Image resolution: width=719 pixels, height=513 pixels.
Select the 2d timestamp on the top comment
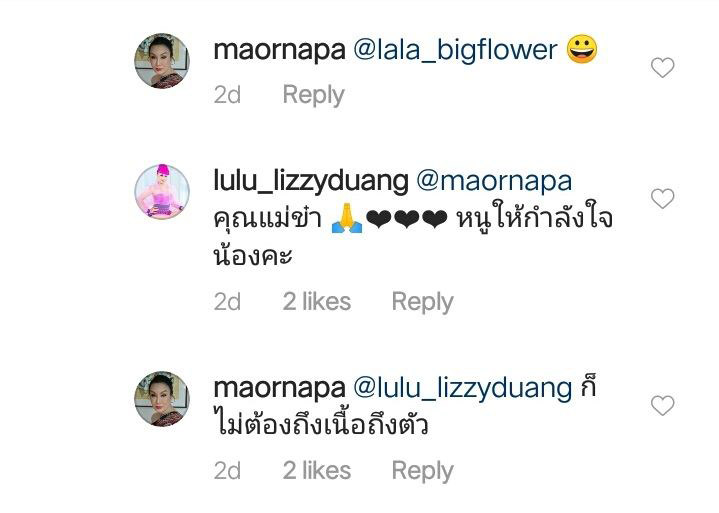[x=227, y=95]
